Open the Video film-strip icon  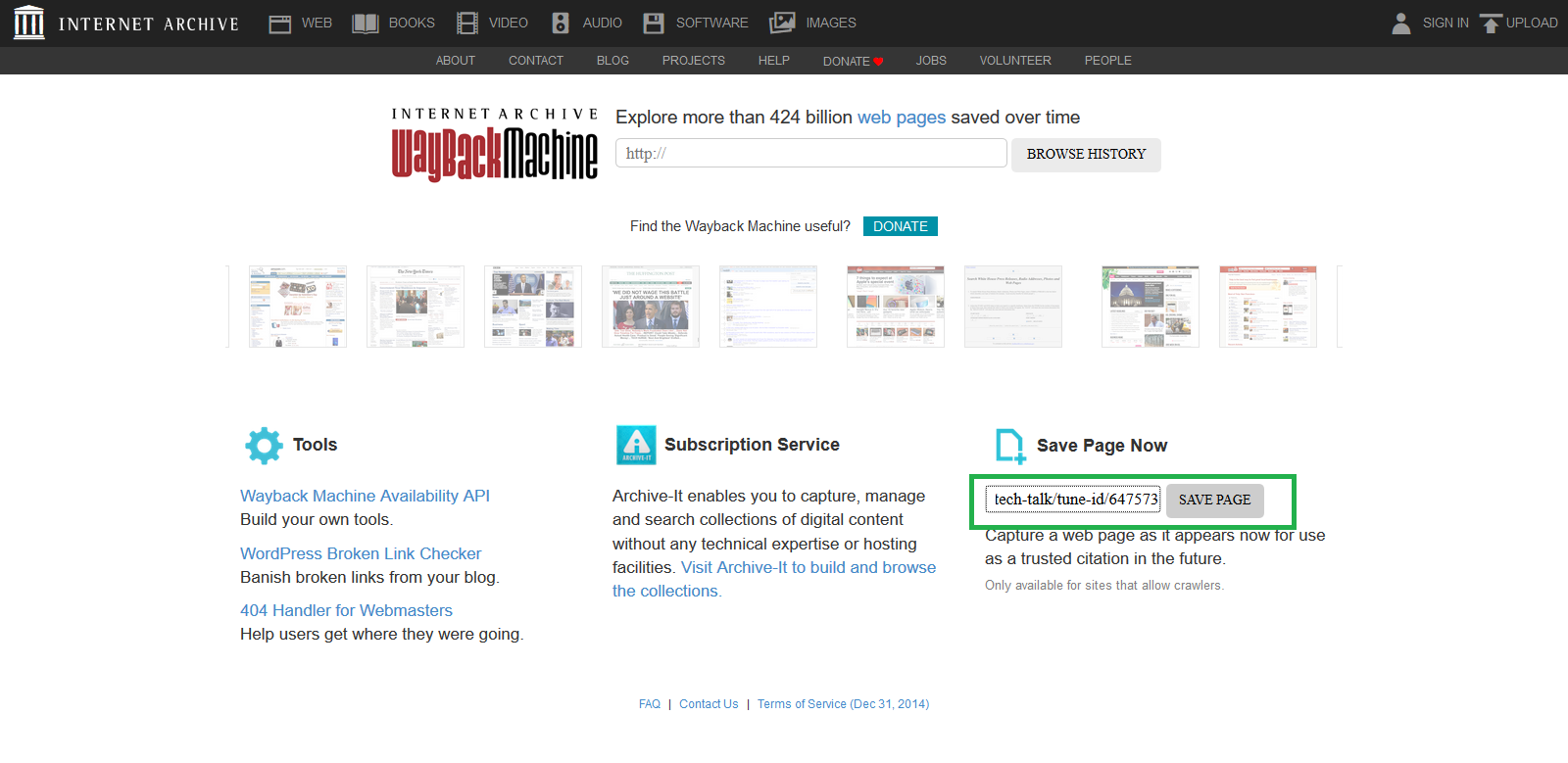467,24
